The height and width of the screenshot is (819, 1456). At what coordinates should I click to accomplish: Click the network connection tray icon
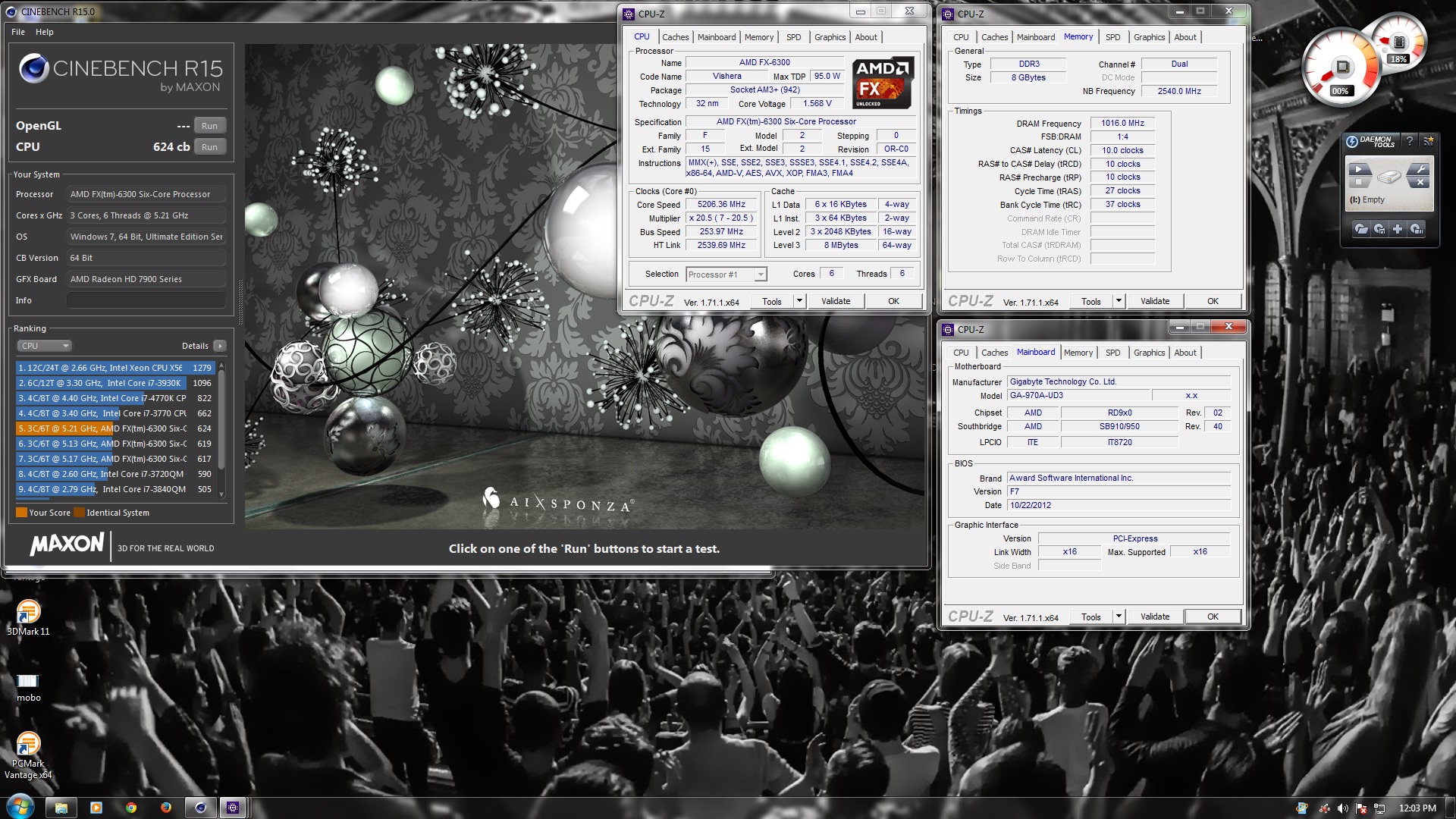[1379, 808]
